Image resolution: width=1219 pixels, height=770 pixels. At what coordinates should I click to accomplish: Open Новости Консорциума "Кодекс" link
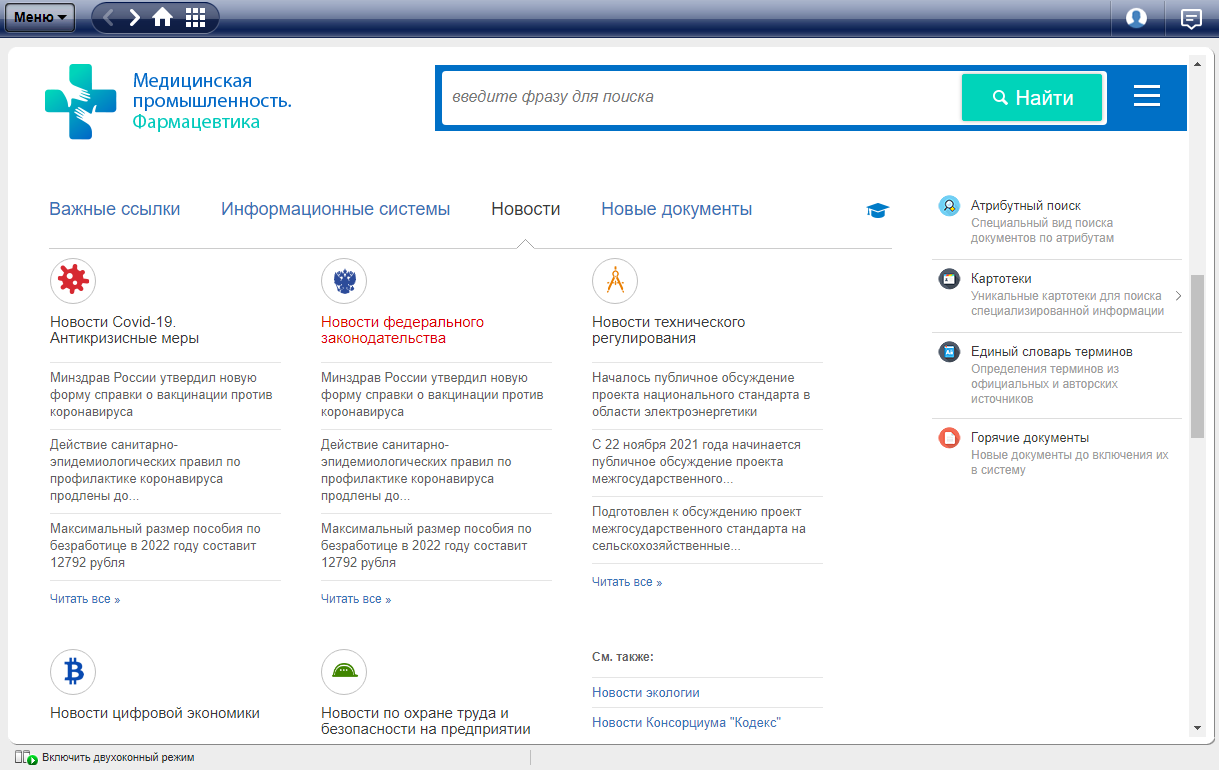686,722
